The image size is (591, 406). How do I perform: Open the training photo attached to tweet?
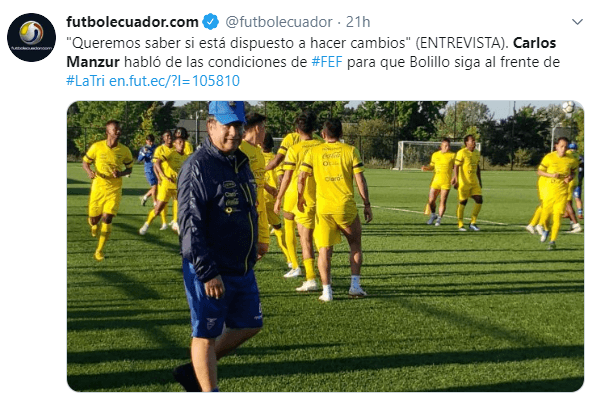[x=325, y=246]
